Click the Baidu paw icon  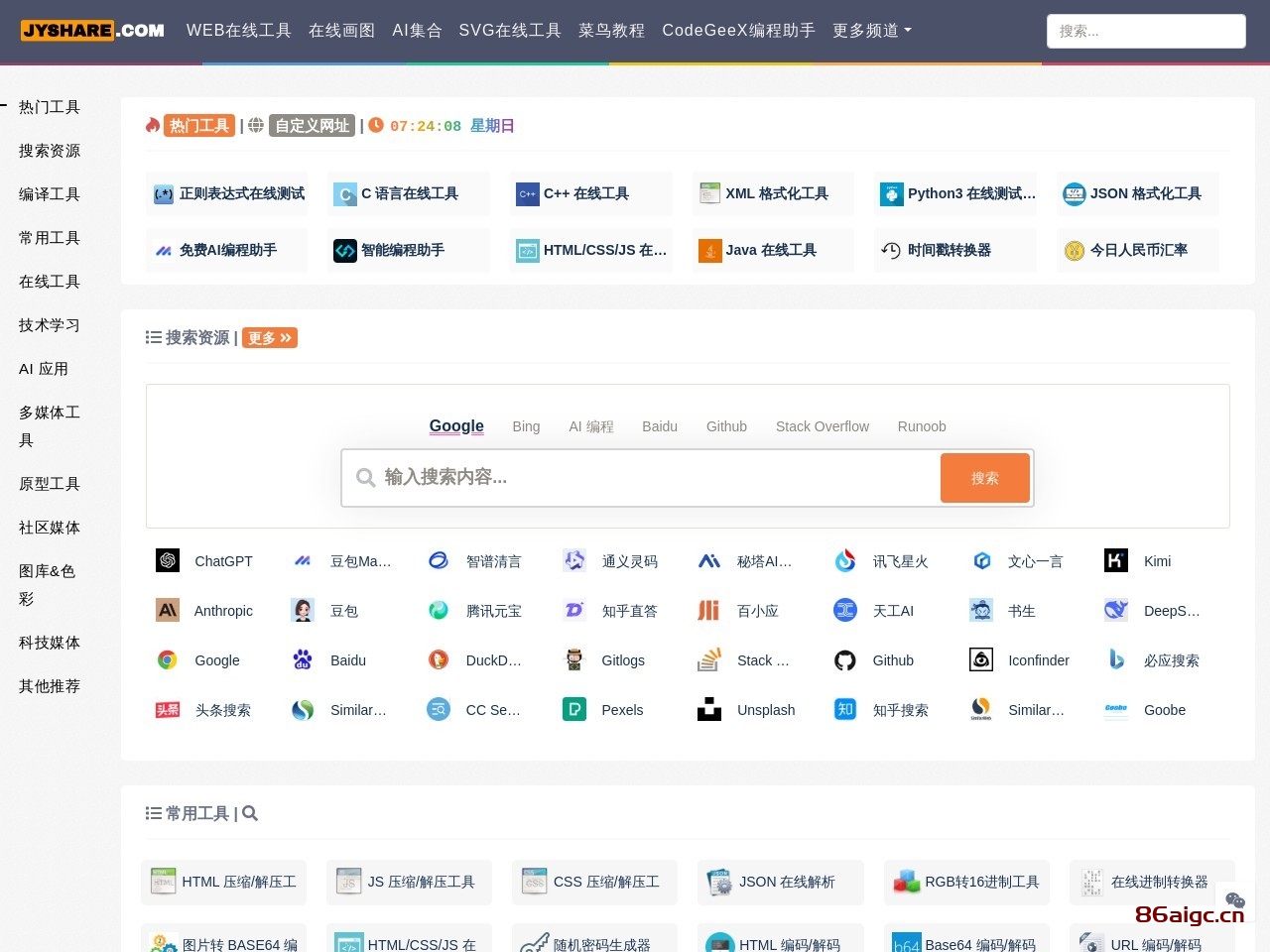coord(303,660)
